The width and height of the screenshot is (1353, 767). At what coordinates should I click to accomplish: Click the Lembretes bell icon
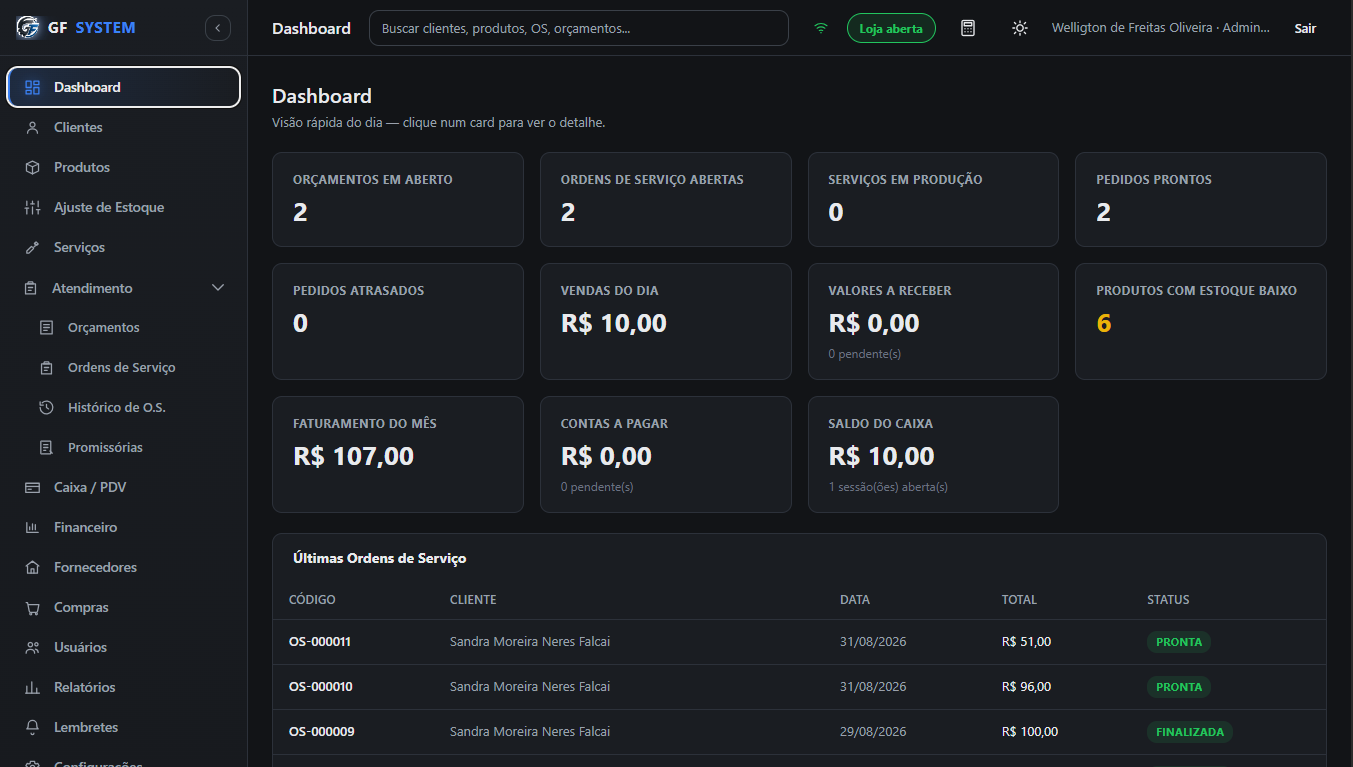[32, 727]
